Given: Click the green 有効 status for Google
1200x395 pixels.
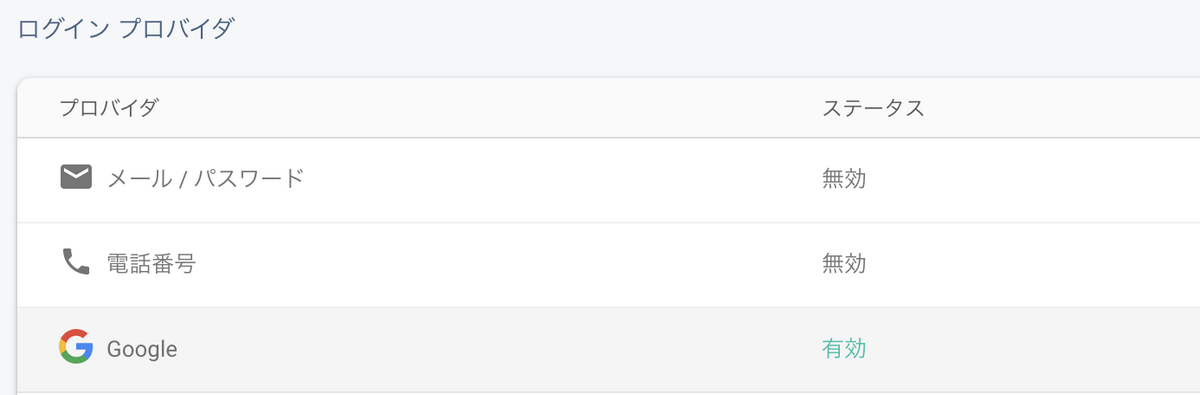Looking at the screenshot, I should tap(843, 348).
